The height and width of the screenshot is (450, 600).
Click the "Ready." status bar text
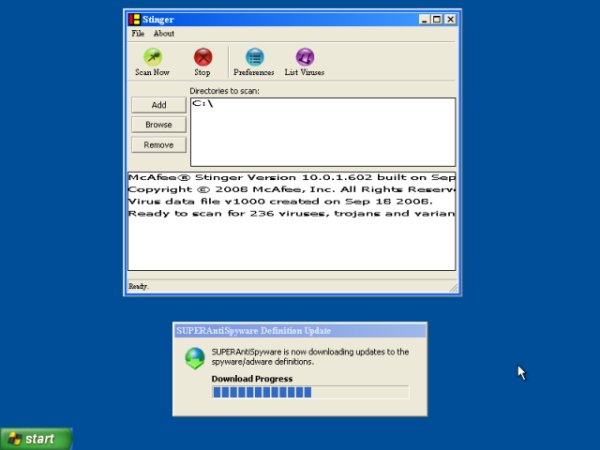(x=139, y=286)
